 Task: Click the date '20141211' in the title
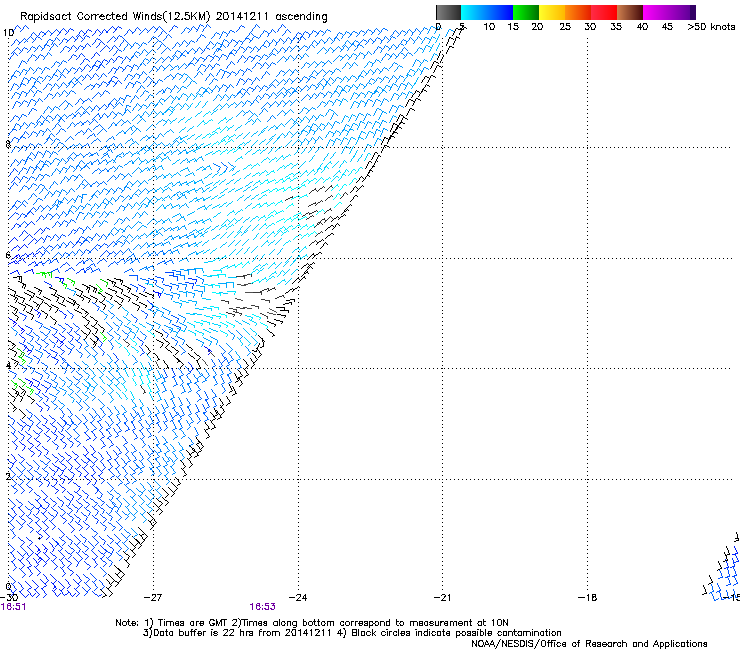pos(242,17)
